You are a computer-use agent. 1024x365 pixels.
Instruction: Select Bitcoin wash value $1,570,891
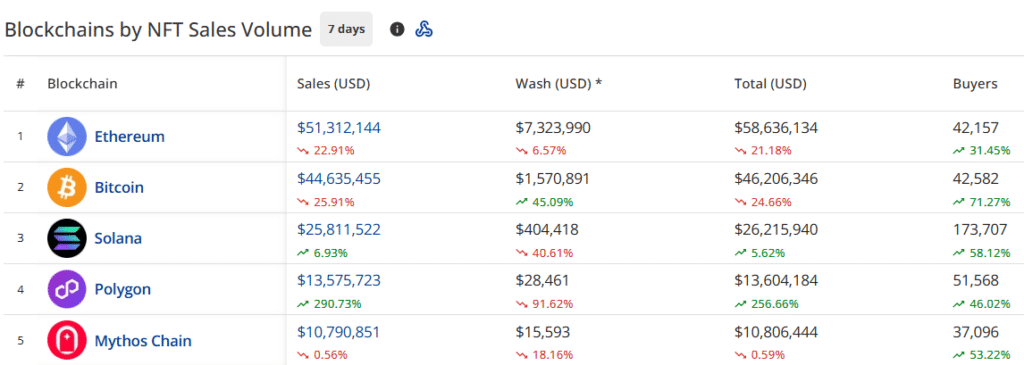(553, 179)
